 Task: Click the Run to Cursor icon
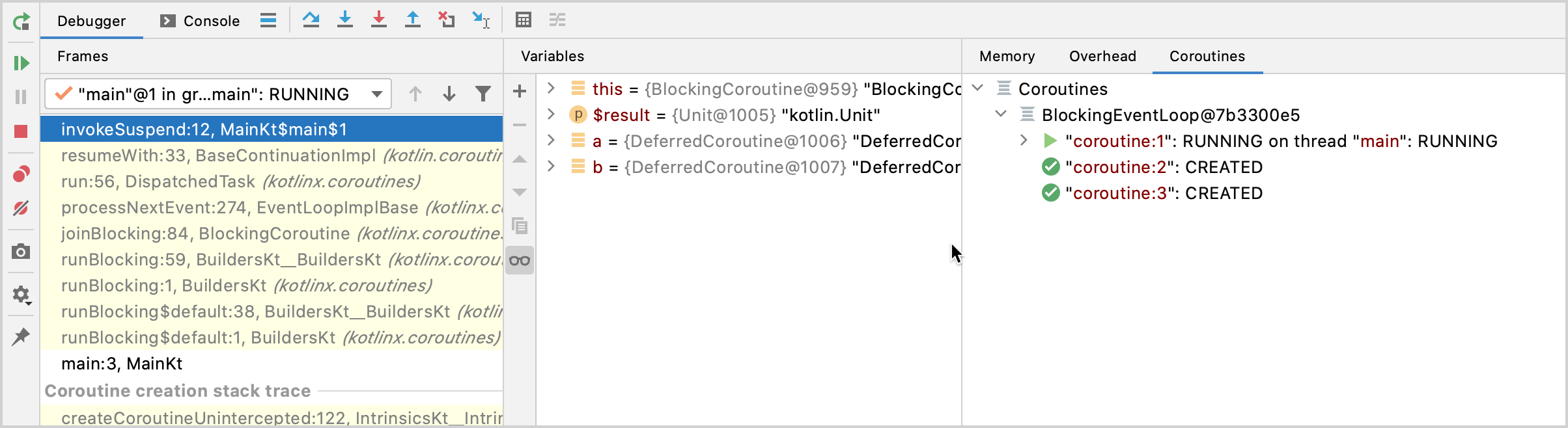[481, 20]
